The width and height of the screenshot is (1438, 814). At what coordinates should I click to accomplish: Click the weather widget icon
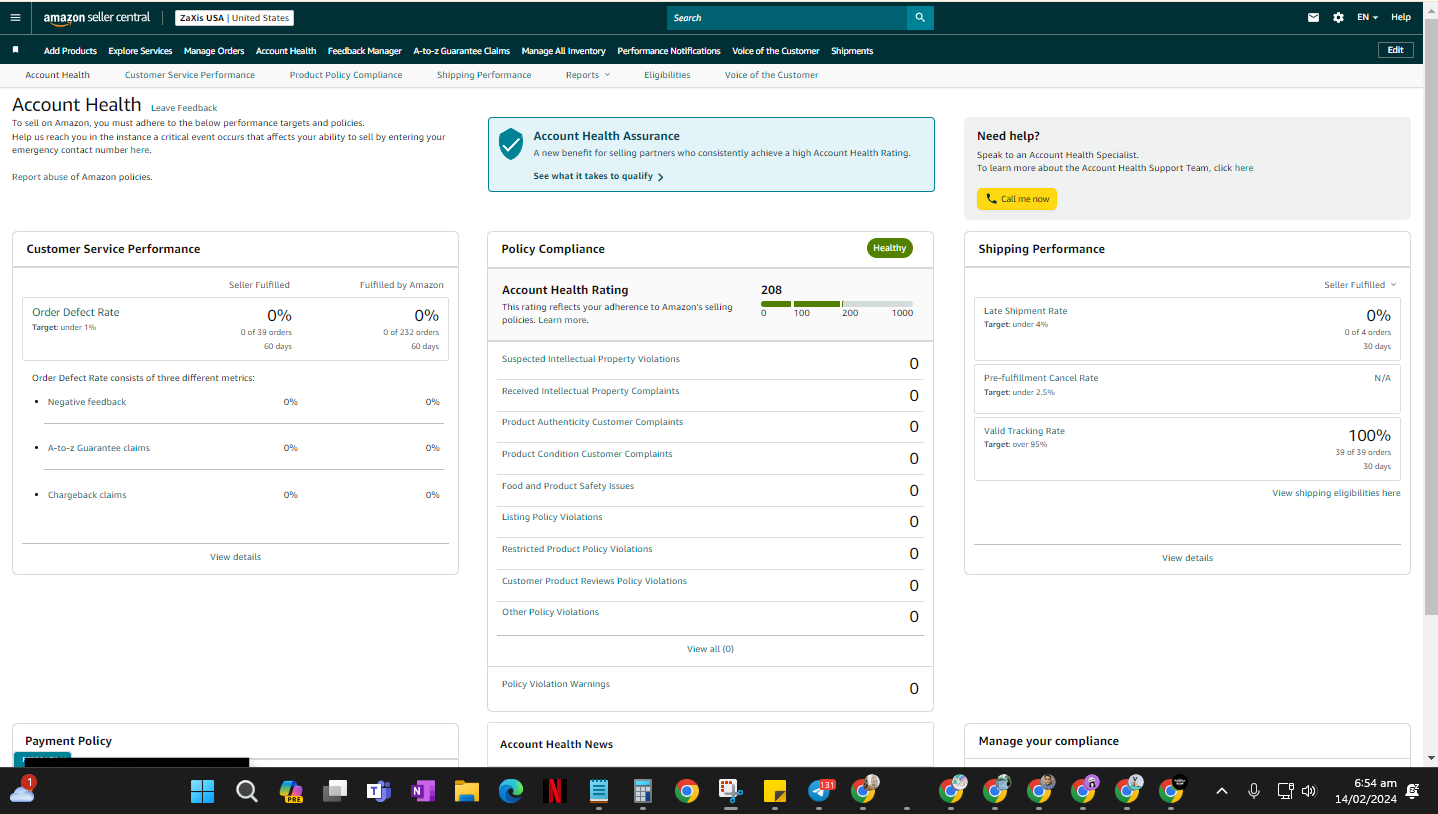pyautogui.click(x=21, y=790)
